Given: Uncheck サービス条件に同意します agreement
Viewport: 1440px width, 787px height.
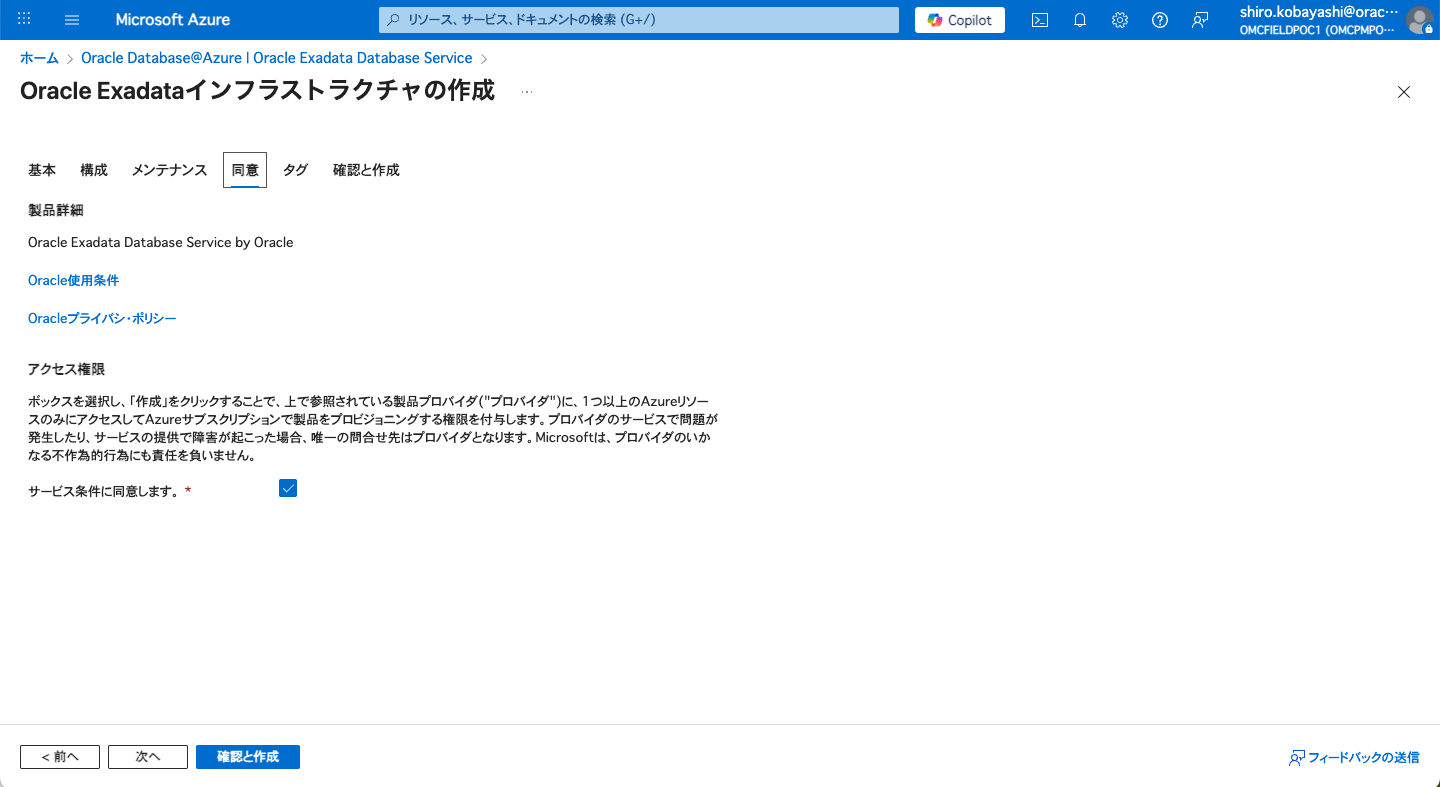Looking at the screenshot, I should point(288,488).
